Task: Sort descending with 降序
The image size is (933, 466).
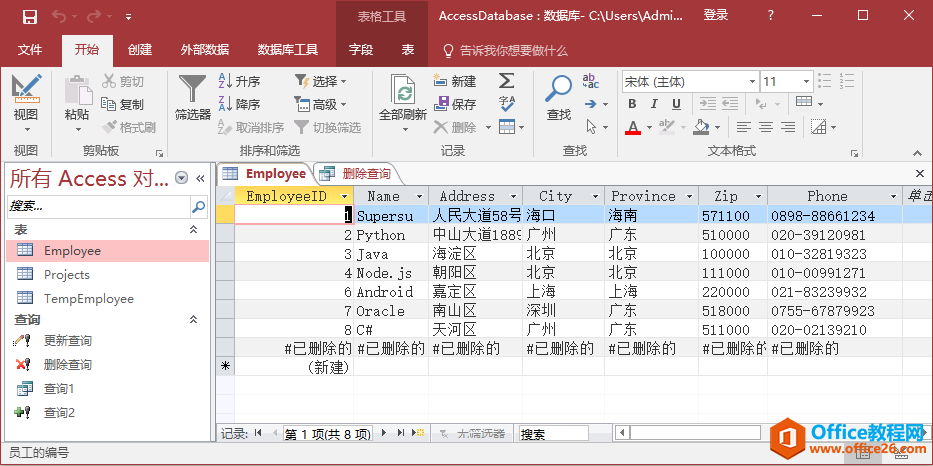Action: click(239, 105)
